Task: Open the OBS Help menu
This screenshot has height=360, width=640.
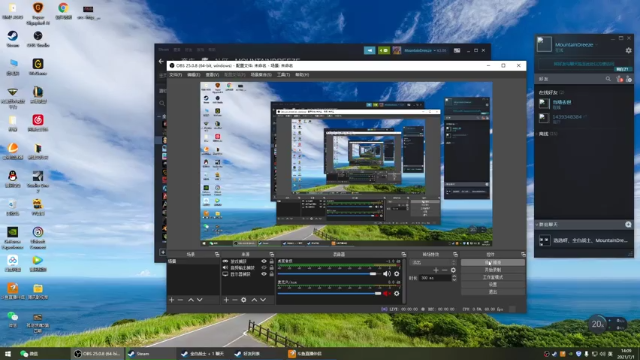Action: click(x=302, y=75)
